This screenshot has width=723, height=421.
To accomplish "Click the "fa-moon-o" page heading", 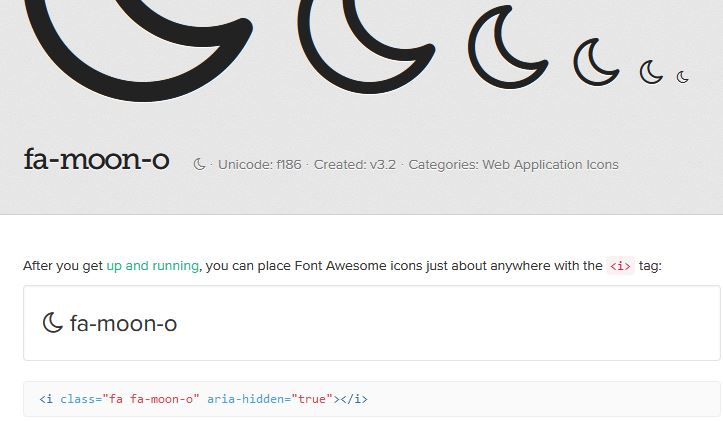I will [96, 160].
